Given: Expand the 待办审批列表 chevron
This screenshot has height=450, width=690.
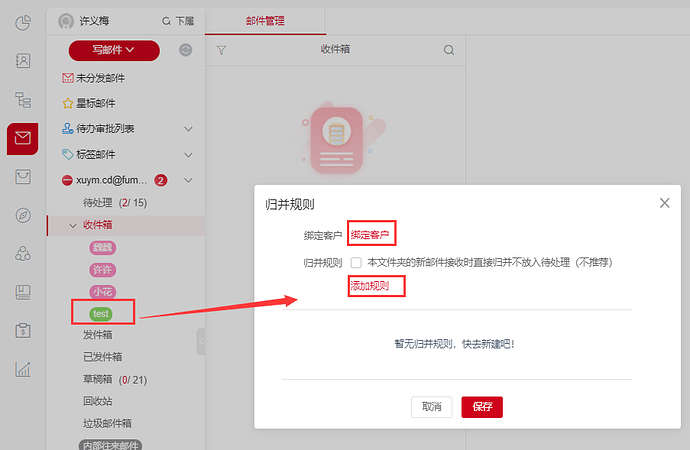Looking at the screenshot, I should (188, 129).
